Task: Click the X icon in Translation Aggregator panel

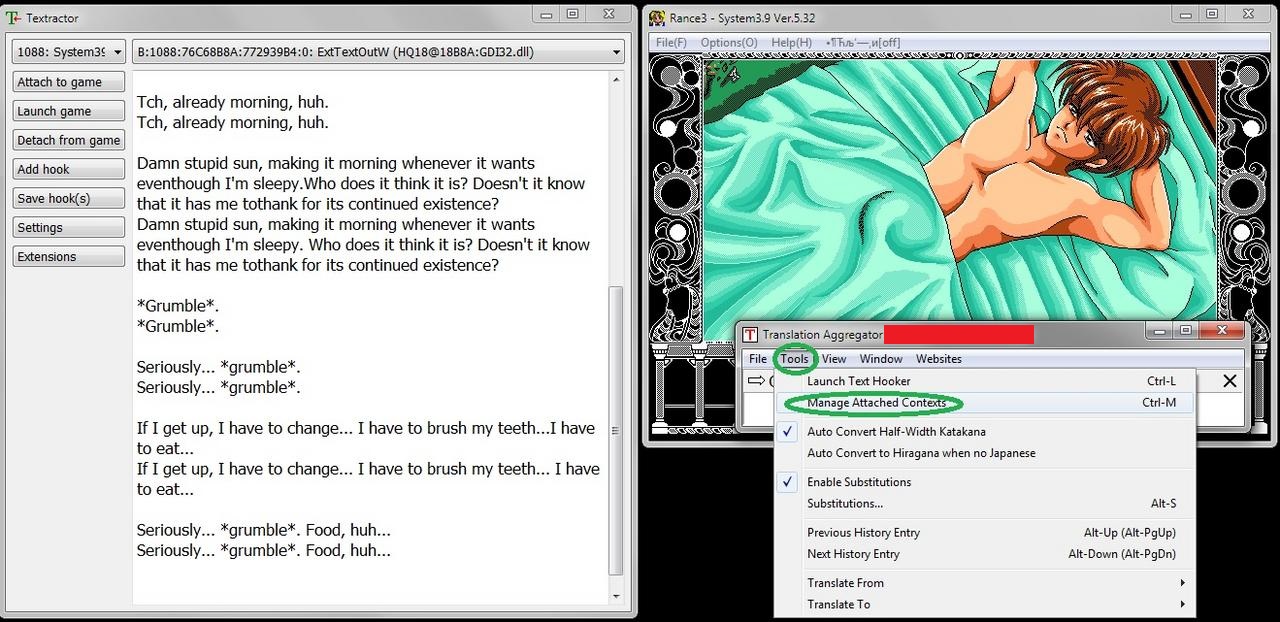Action: point(1230,380)
